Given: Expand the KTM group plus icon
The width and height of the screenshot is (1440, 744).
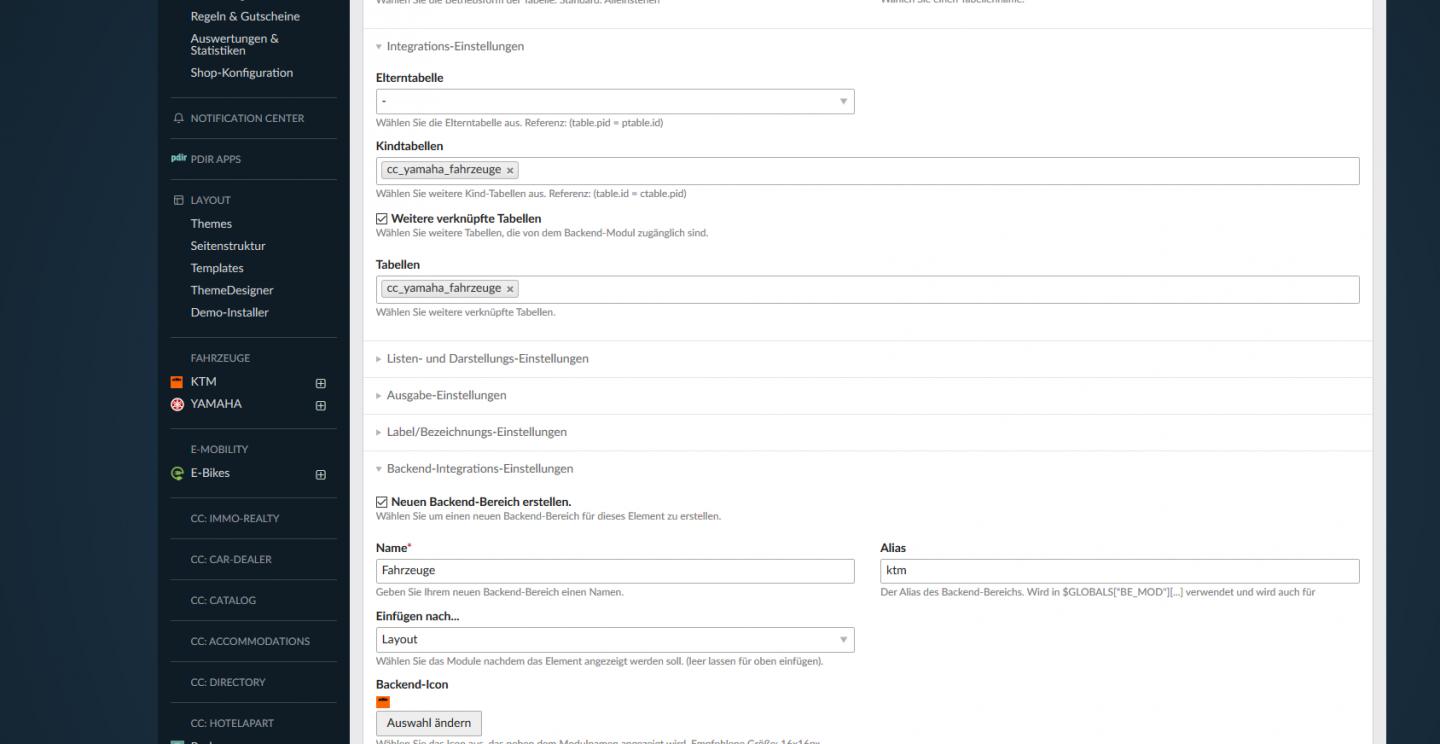Looking at the screenshot, I should click(320, 383).
